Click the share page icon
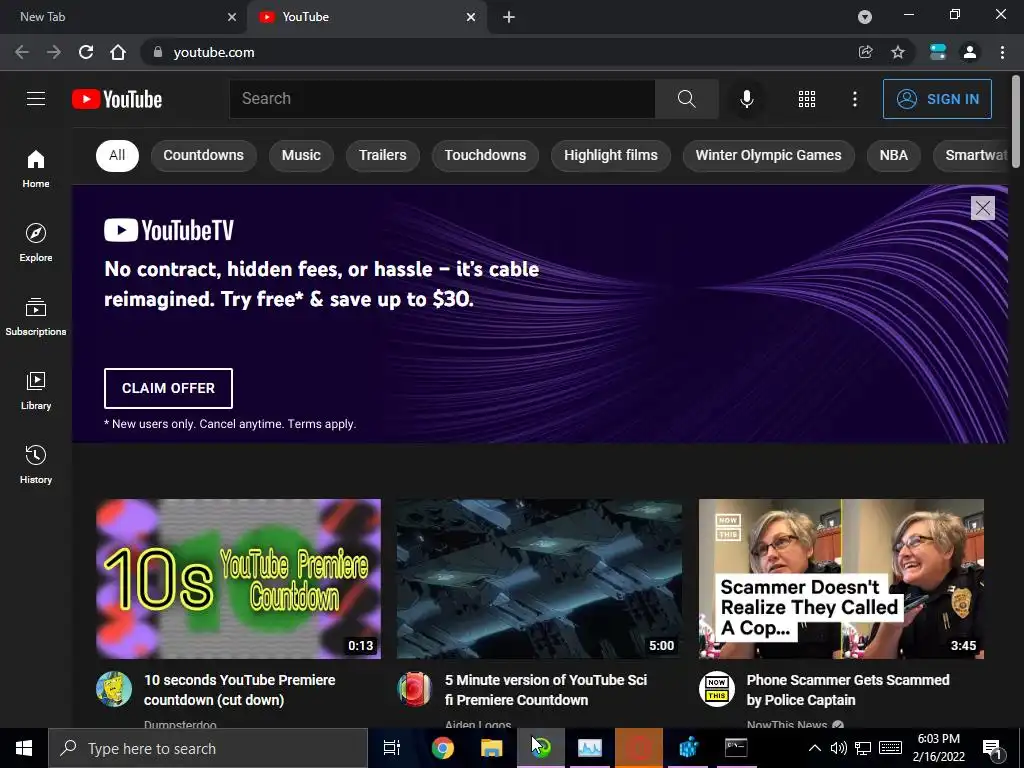 (x=865, y=52)
